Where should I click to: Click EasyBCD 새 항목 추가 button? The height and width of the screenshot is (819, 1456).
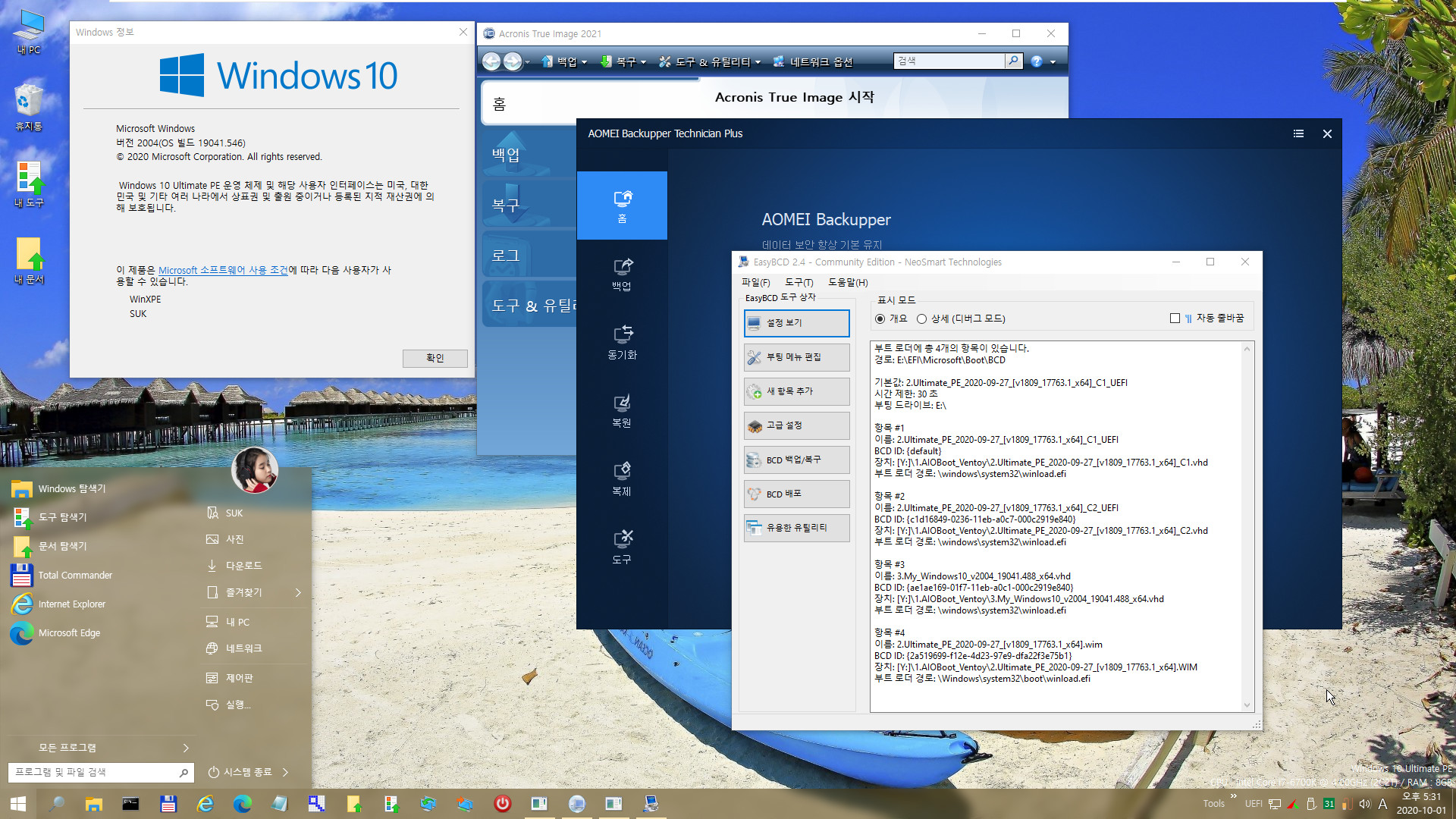[796, 391]
